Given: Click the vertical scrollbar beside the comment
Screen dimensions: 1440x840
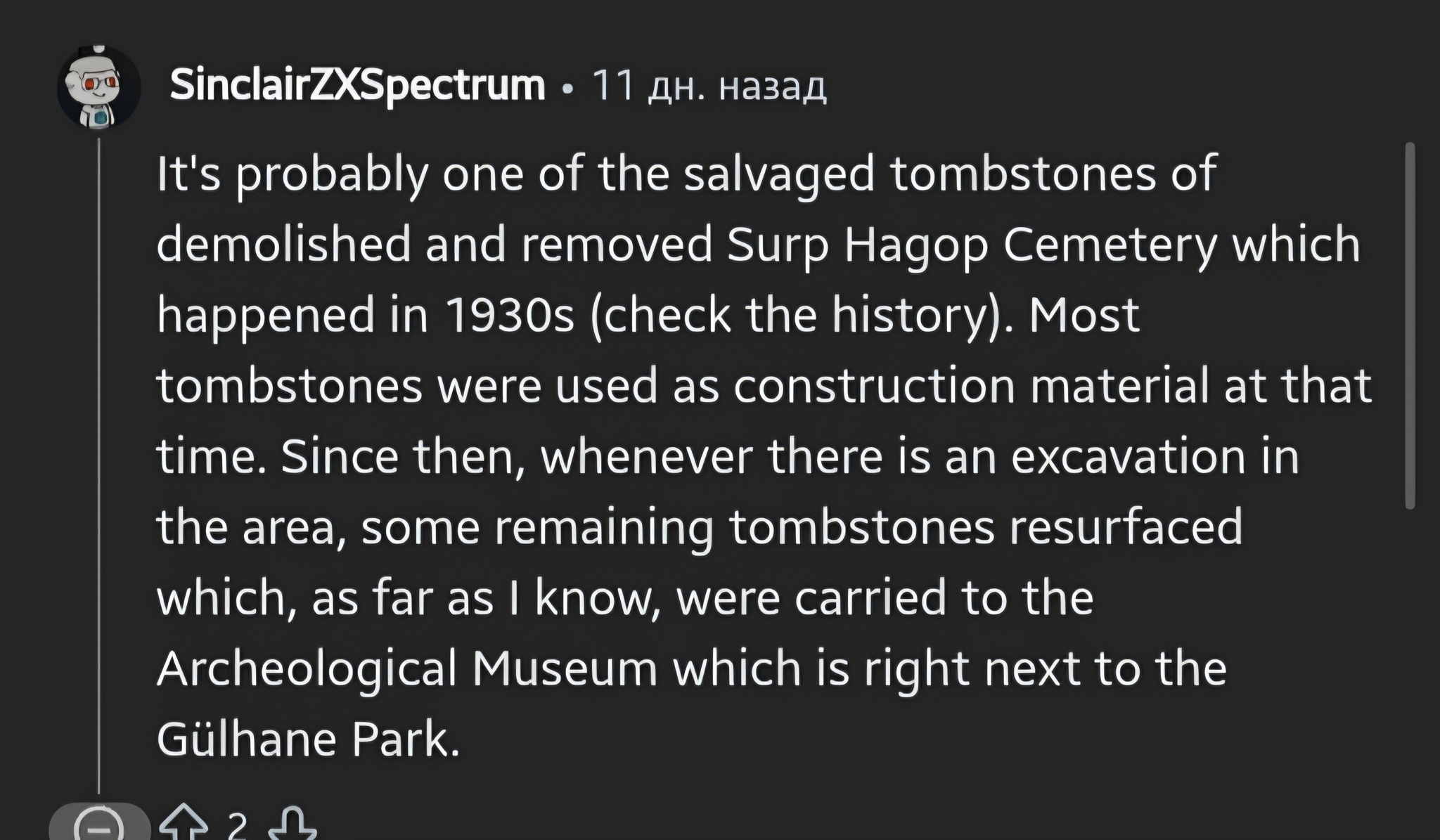Looking at the screenshot, I should point(1409,323).
